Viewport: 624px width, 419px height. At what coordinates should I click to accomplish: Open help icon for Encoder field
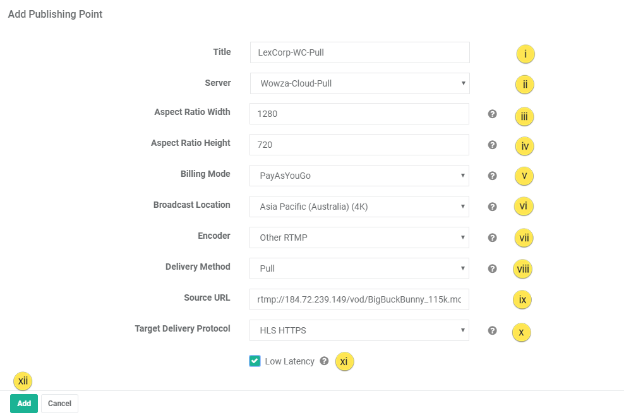click(492, 238)
